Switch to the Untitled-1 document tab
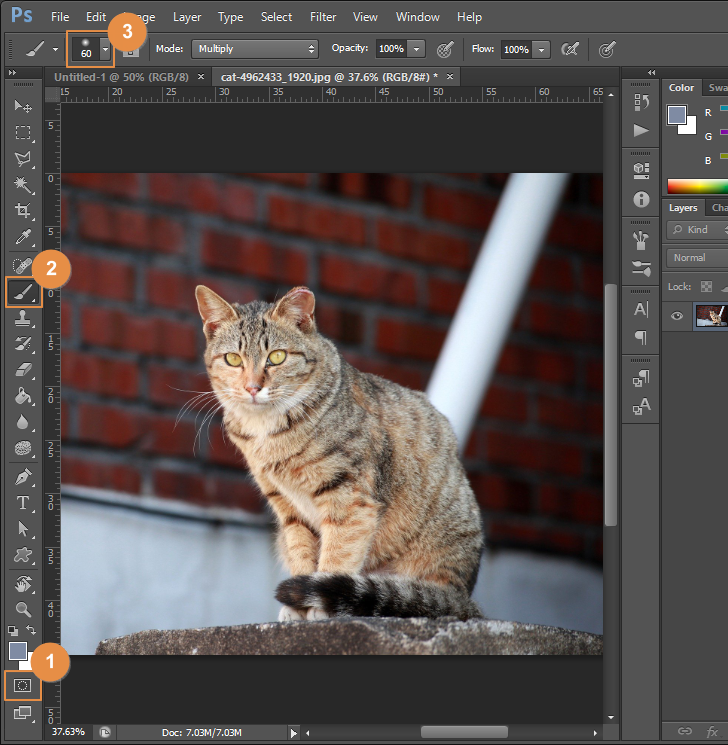This screenshot has height=745, width=728. (x=121, y=77)
